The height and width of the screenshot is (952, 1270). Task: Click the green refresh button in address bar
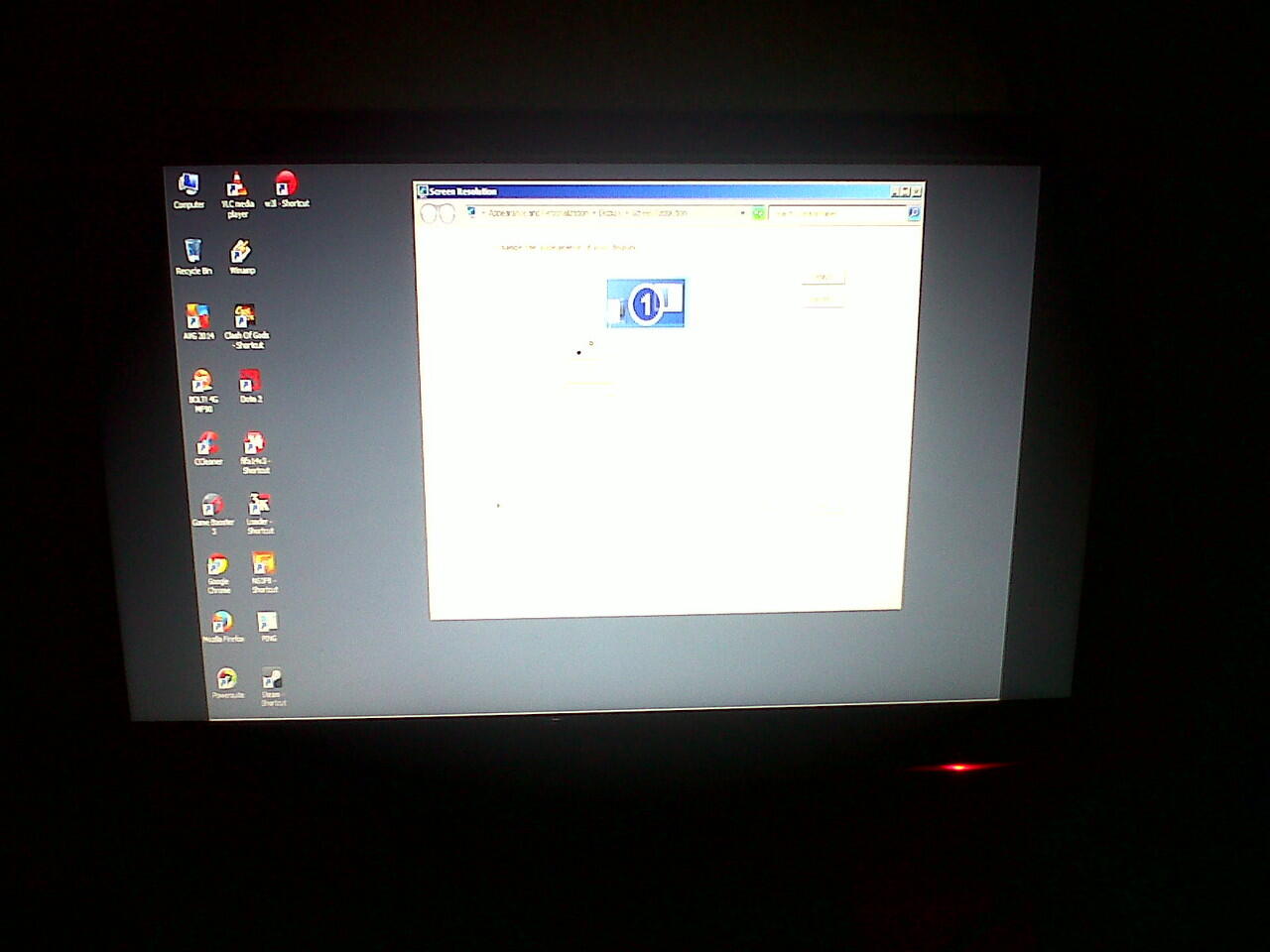click(758, 213)
